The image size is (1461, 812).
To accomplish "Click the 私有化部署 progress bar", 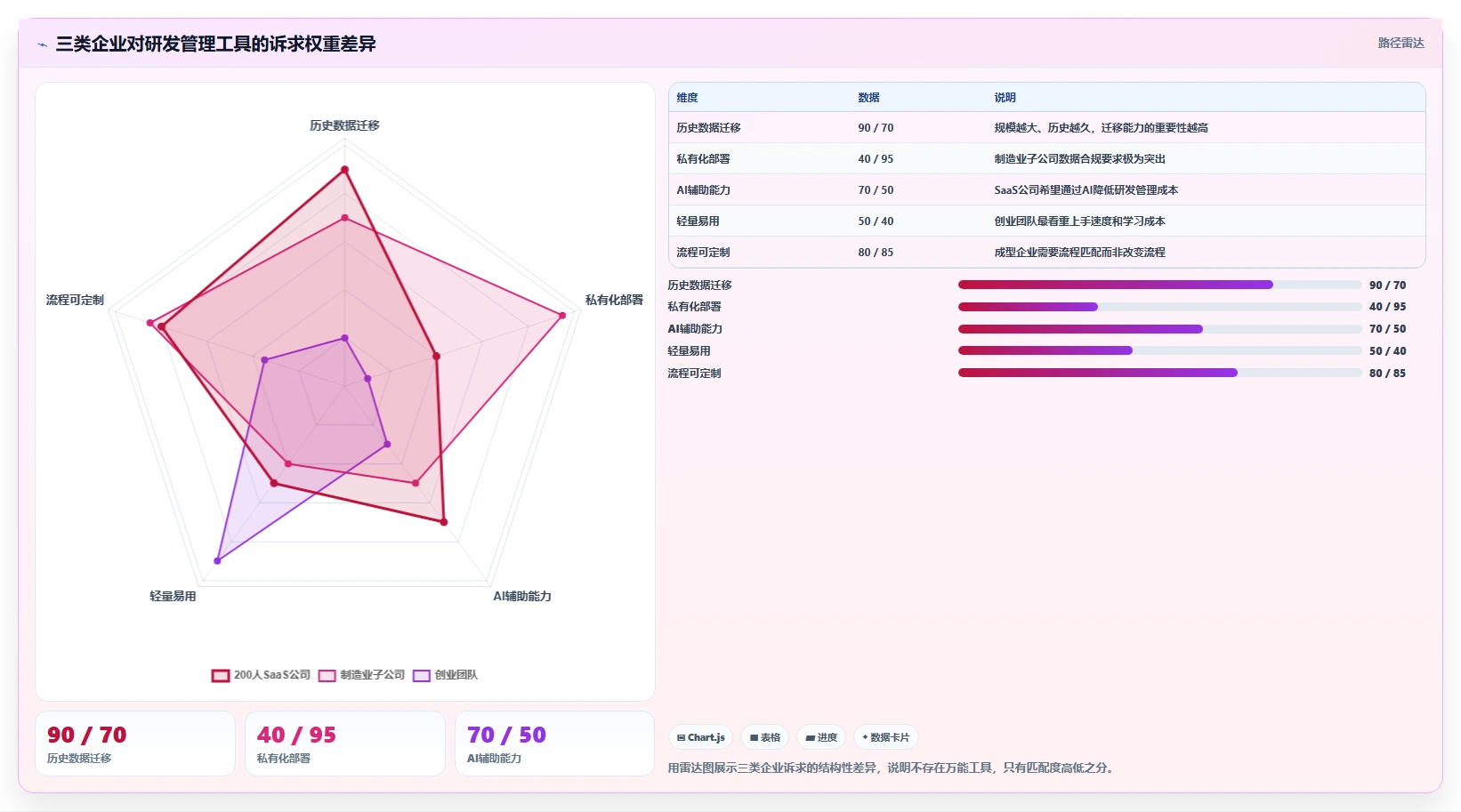I will (x=1159, y=307).
